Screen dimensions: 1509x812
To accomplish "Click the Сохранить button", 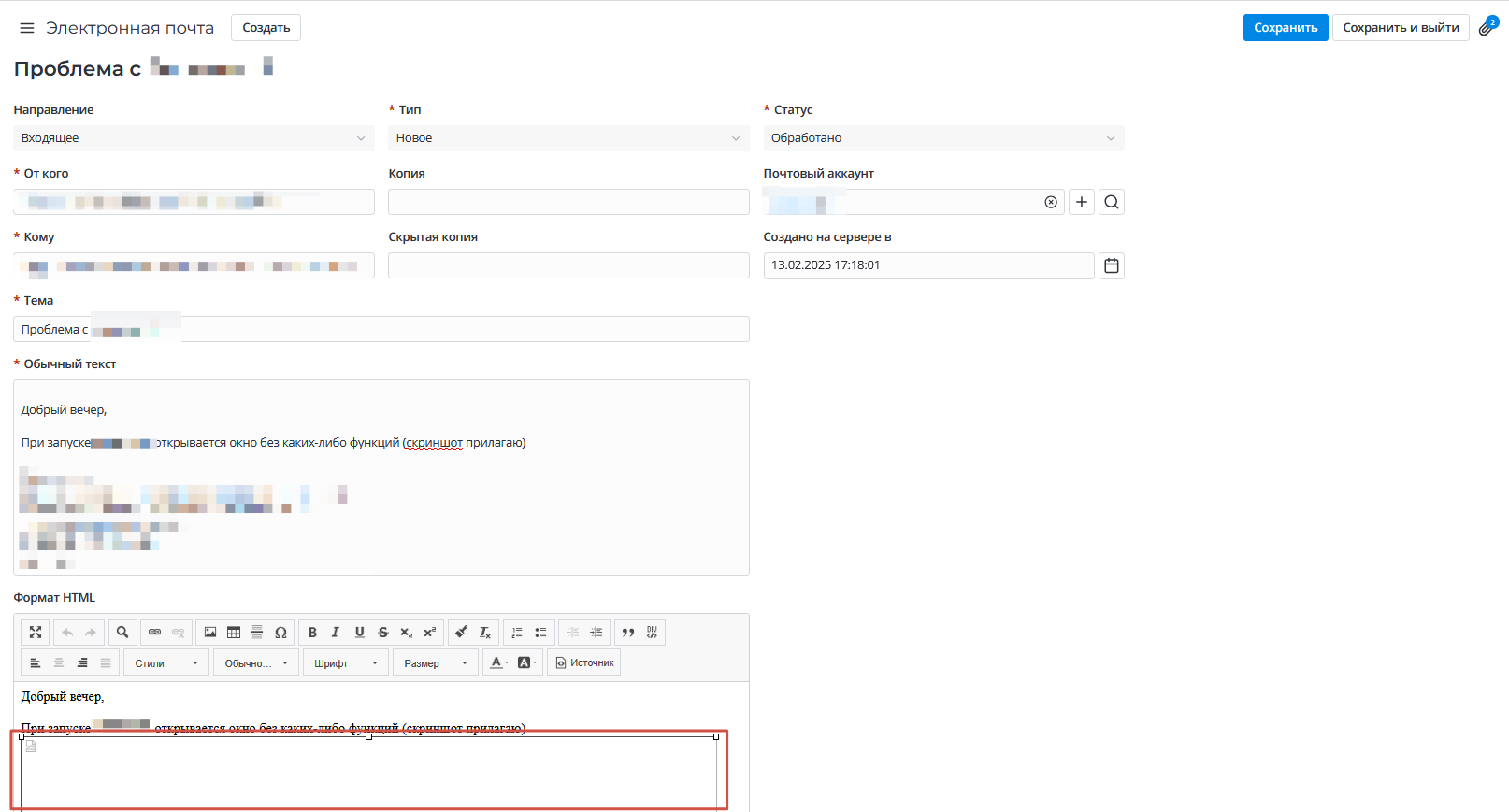I will [x=1285, y=28].
